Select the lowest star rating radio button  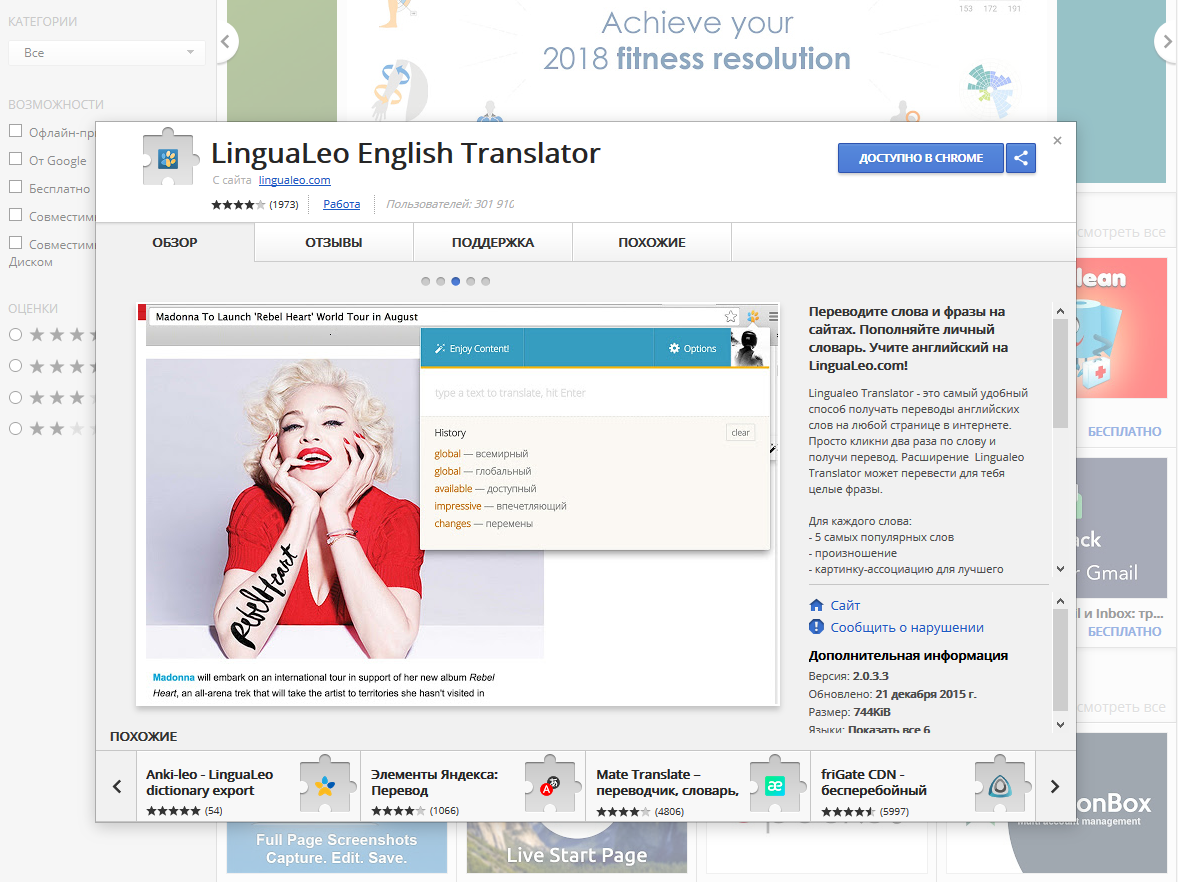tap(15, 428)
